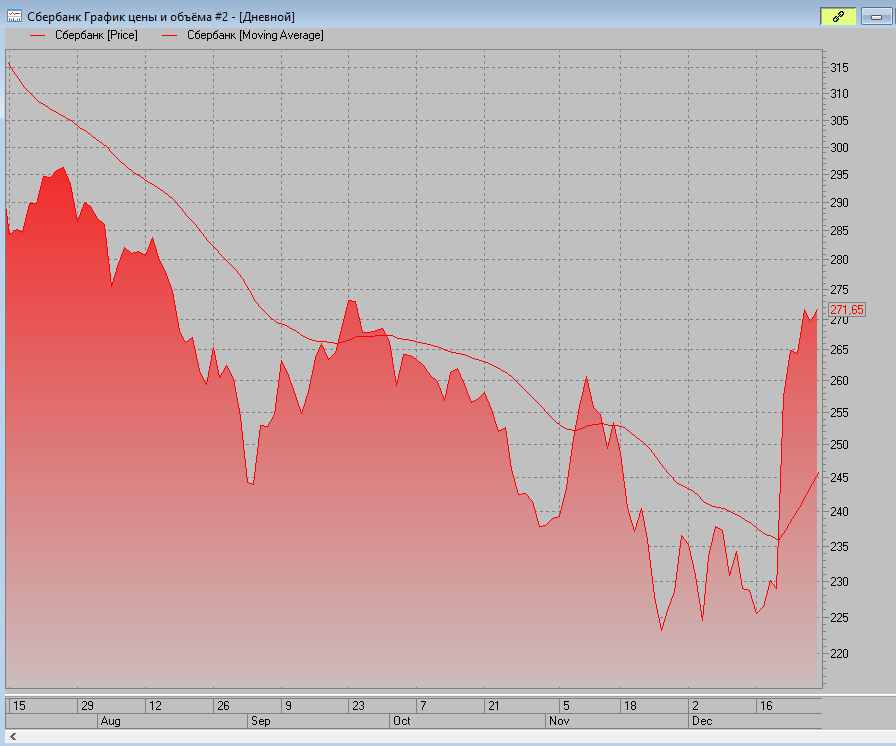Click date 18 on the time axis
The image size is (896, 746).
630,706
